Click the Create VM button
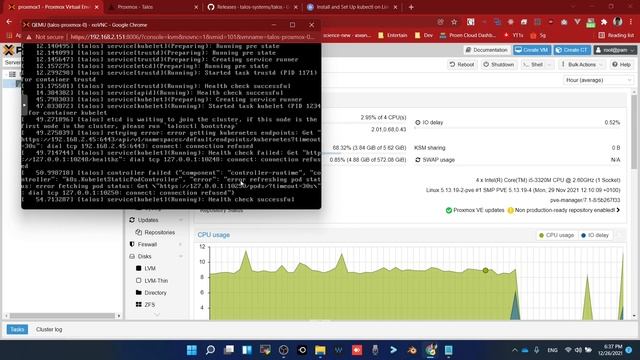Screen dimensions: 640x360 (532, 50)
